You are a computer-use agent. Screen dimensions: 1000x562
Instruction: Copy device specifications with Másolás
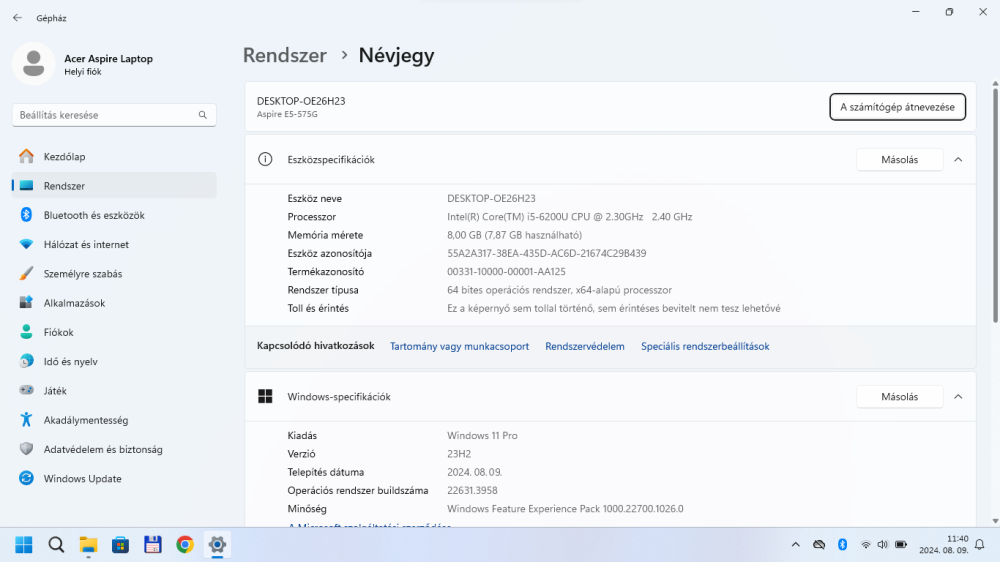899,160
